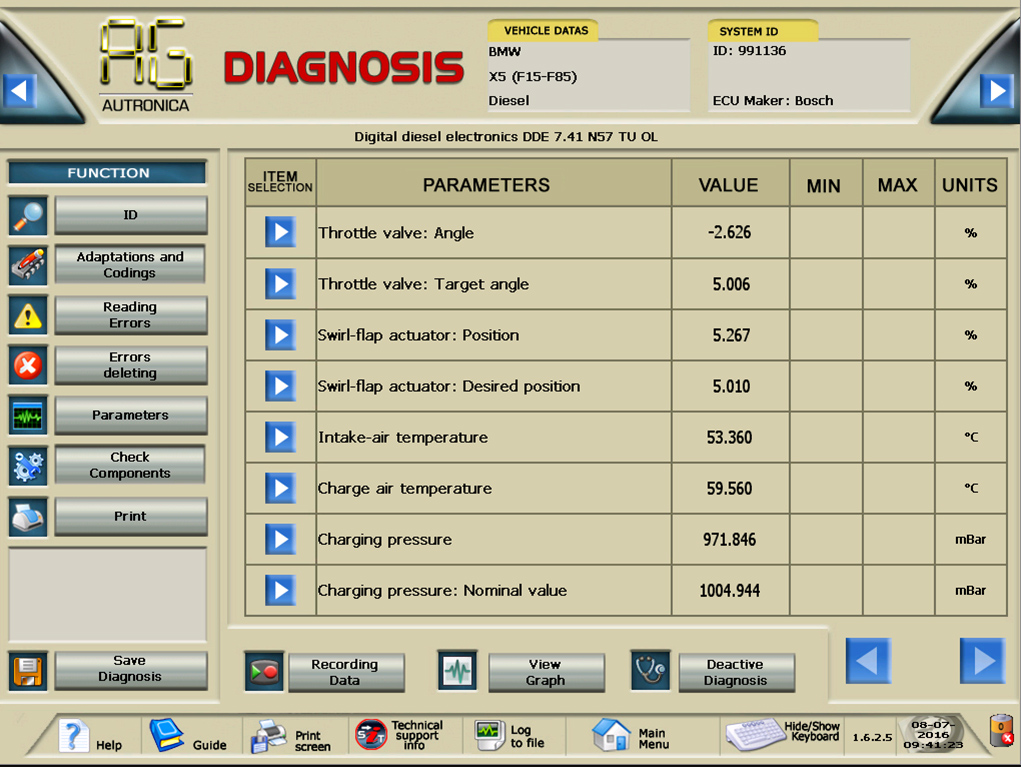Click the magnifying glass ID icon
The width and height of the screenshot is (1021, 767).
pos(29,215)
